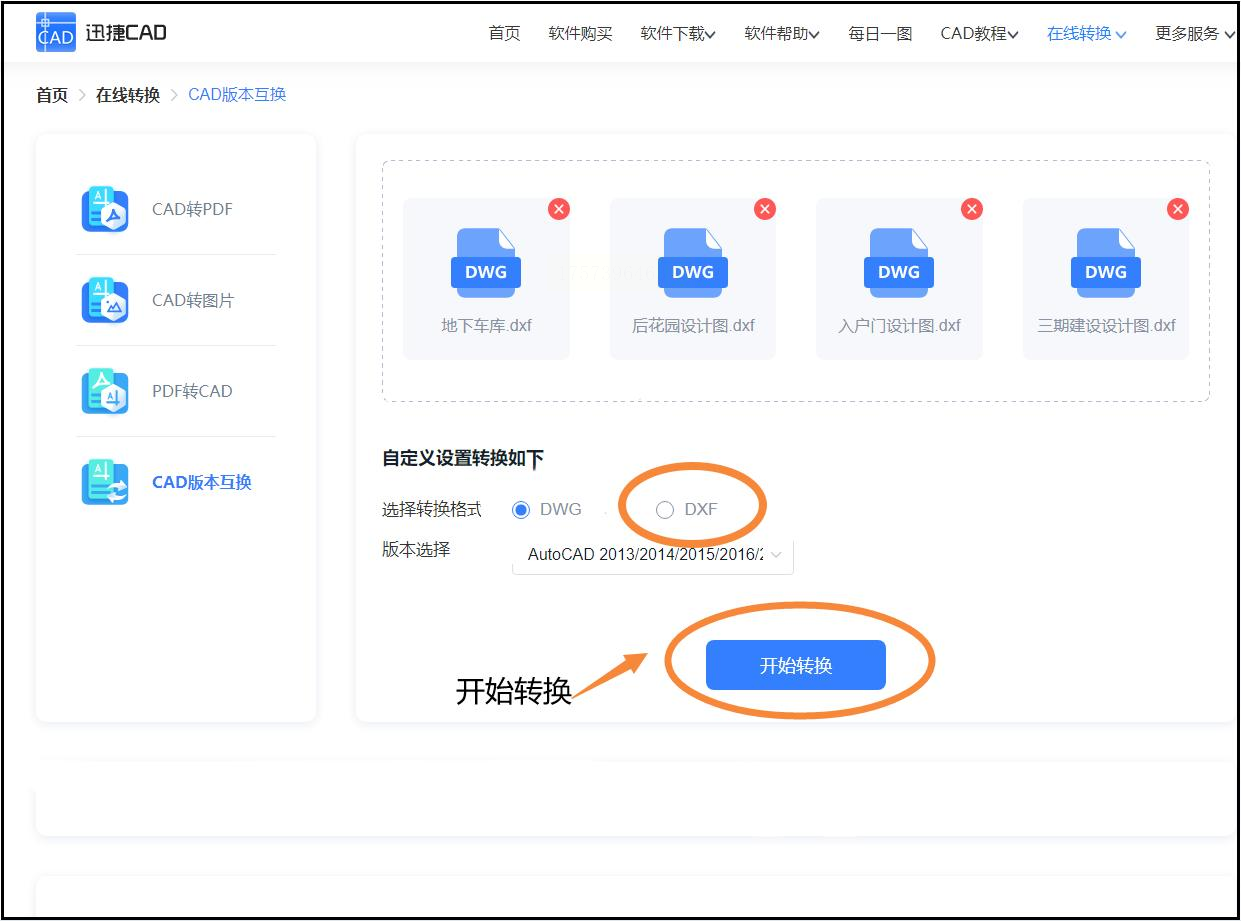1241x921 pixels.
Task: Open the PDF转CAD converter icon
Action: tap(105, 392)
